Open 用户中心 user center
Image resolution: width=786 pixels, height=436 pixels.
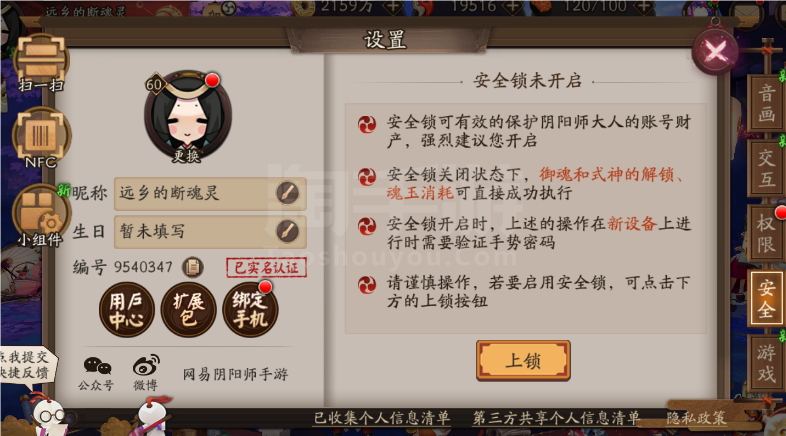coord(126,310)
